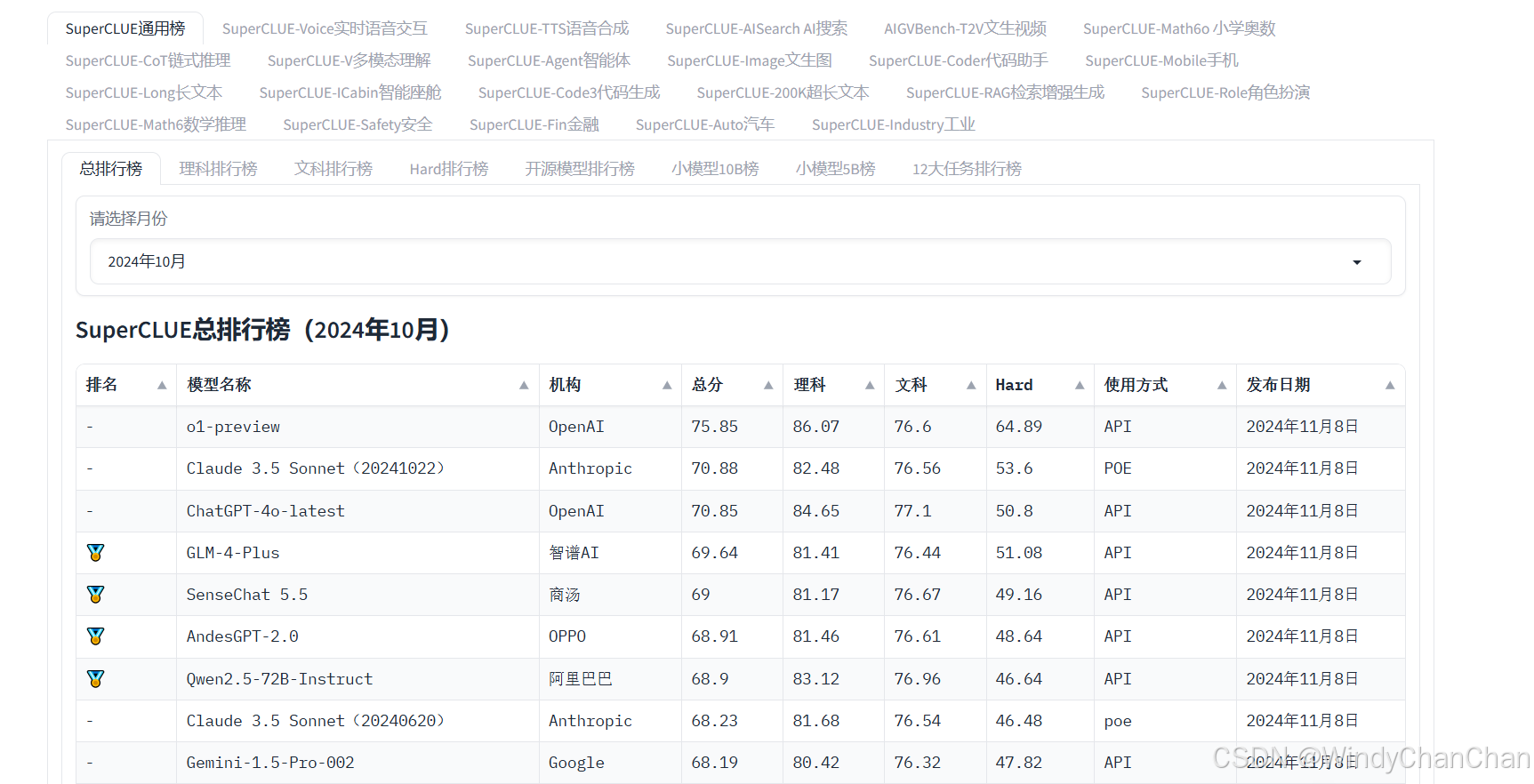This screenshot has width=1534, height=784.
Task: Sort by the 总分 column arrow
Action: [768, 385]
